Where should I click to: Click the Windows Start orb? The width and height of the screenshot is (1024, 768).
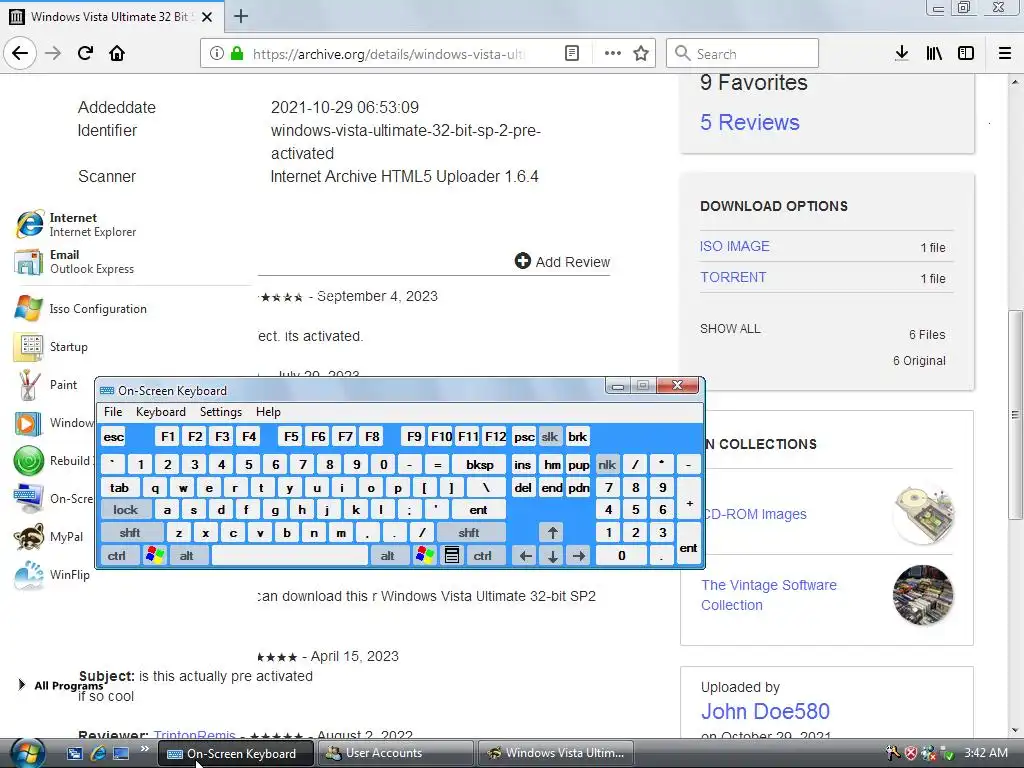tap(27, 753)
